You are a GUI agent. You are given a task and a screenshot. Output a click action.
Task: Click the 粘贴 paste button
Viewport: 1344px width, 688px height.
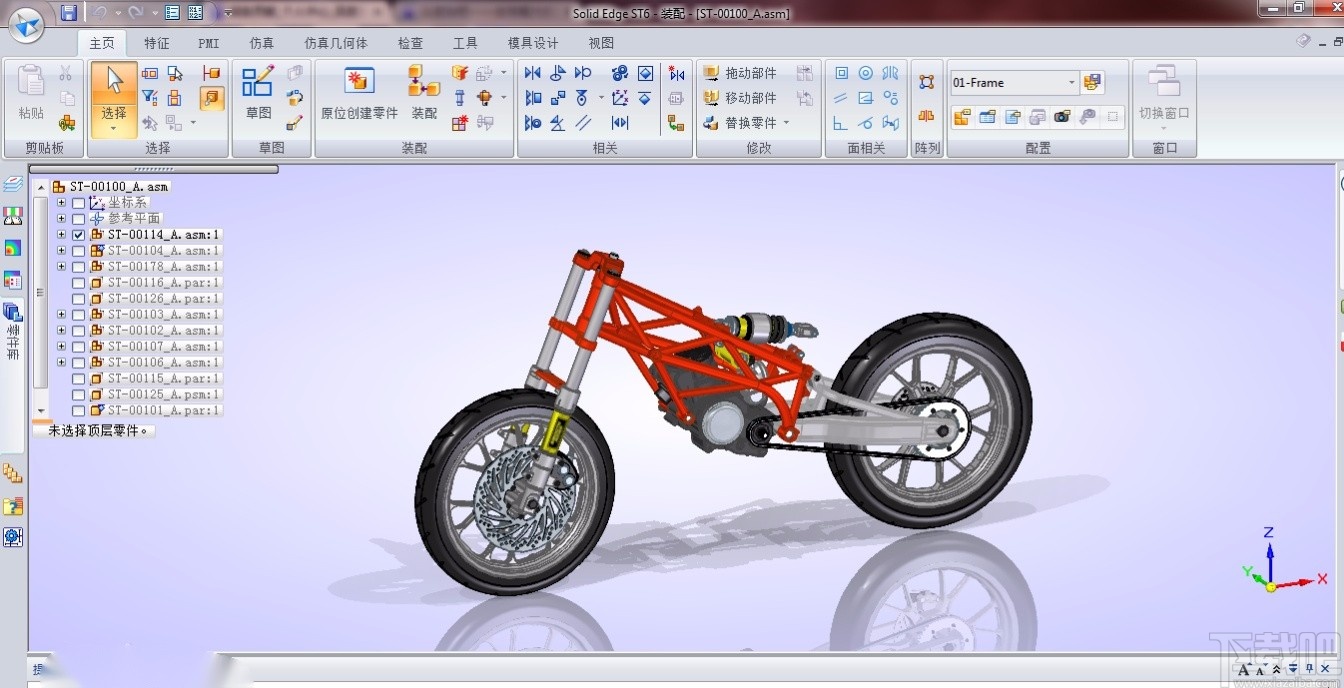pos(31,95)
